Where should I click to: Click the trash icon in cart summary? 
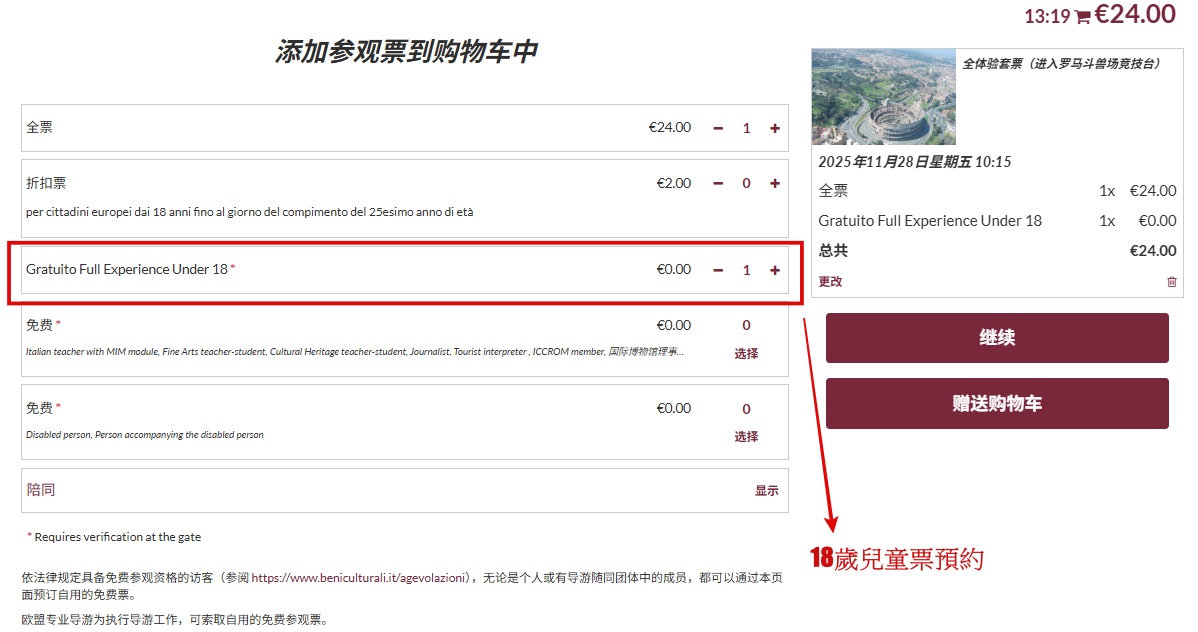[1172, 282]
